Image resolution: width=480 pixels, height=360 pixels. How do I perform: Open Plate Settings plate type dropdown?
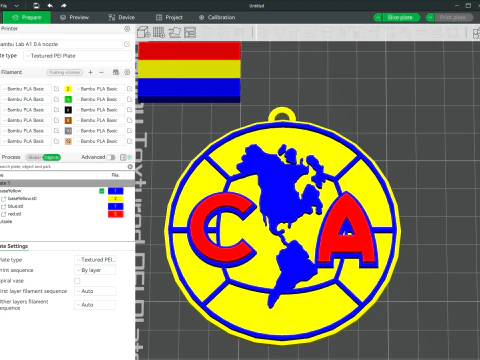point(95,259)
